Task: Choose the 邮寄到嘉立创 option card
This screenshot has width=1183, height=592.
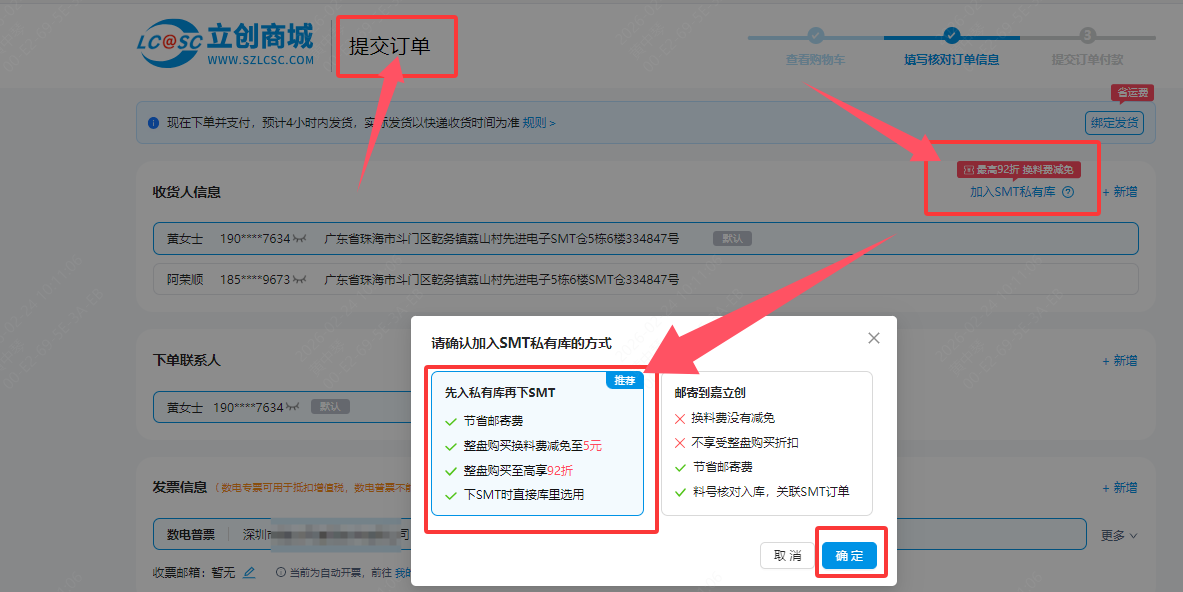Action: pyautogui.click(x=766, y=443)
